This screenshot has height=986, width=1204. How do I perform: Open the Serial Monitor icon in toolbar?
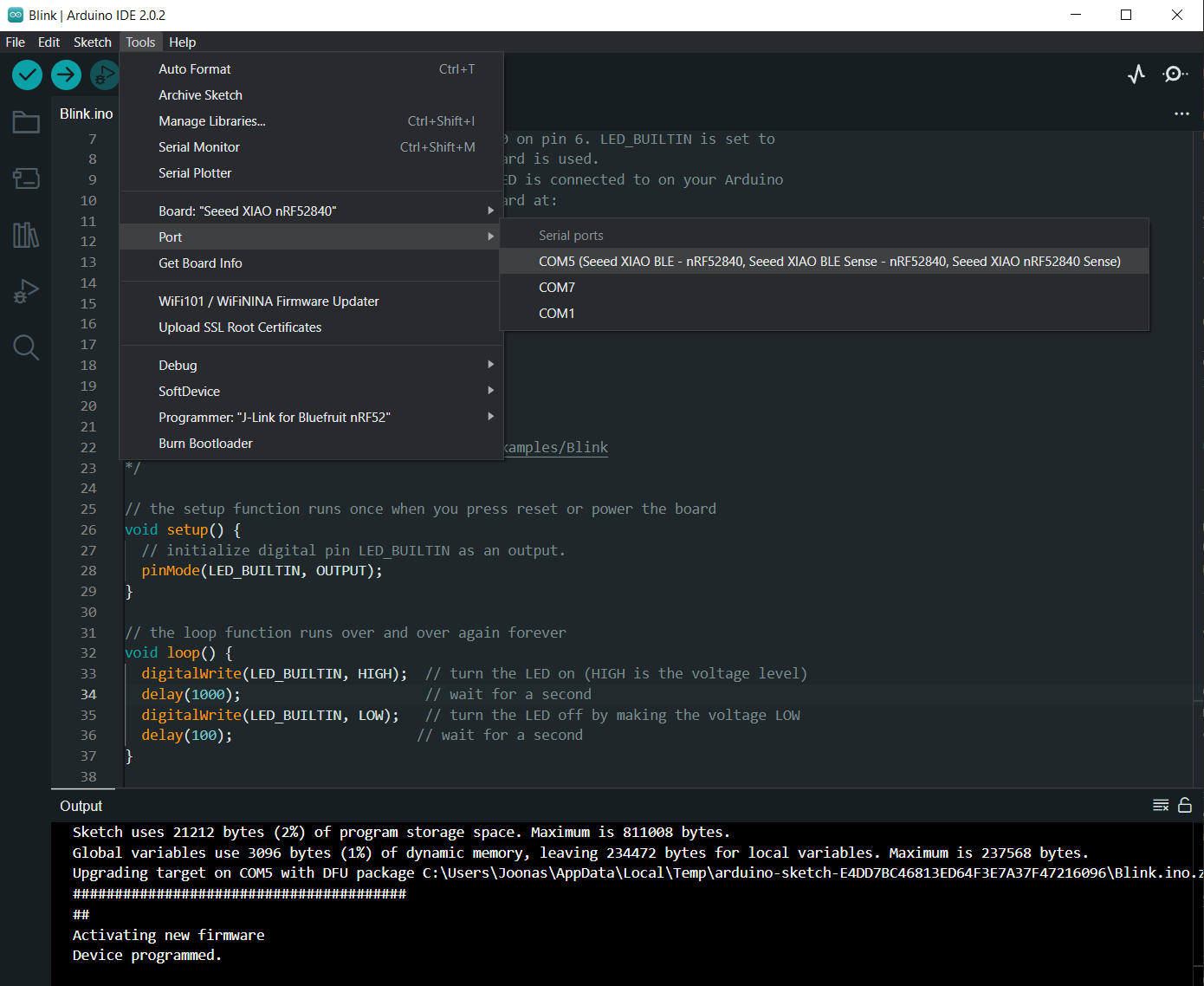coord(1175,75)
